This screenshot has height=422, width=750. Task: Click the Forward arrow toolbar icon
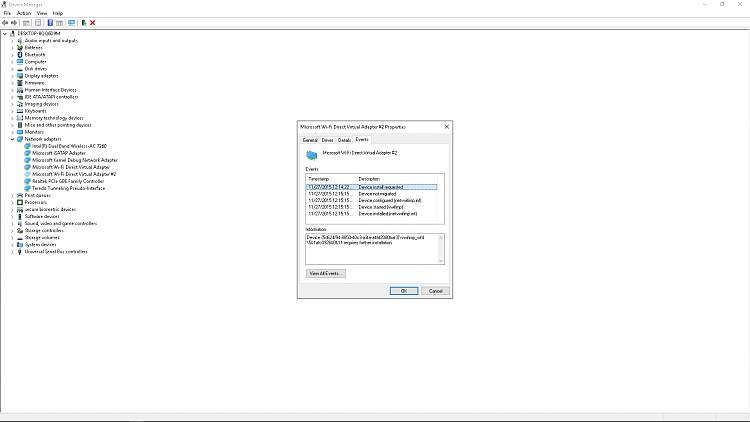pyautogui.click(x=14, y=23)
